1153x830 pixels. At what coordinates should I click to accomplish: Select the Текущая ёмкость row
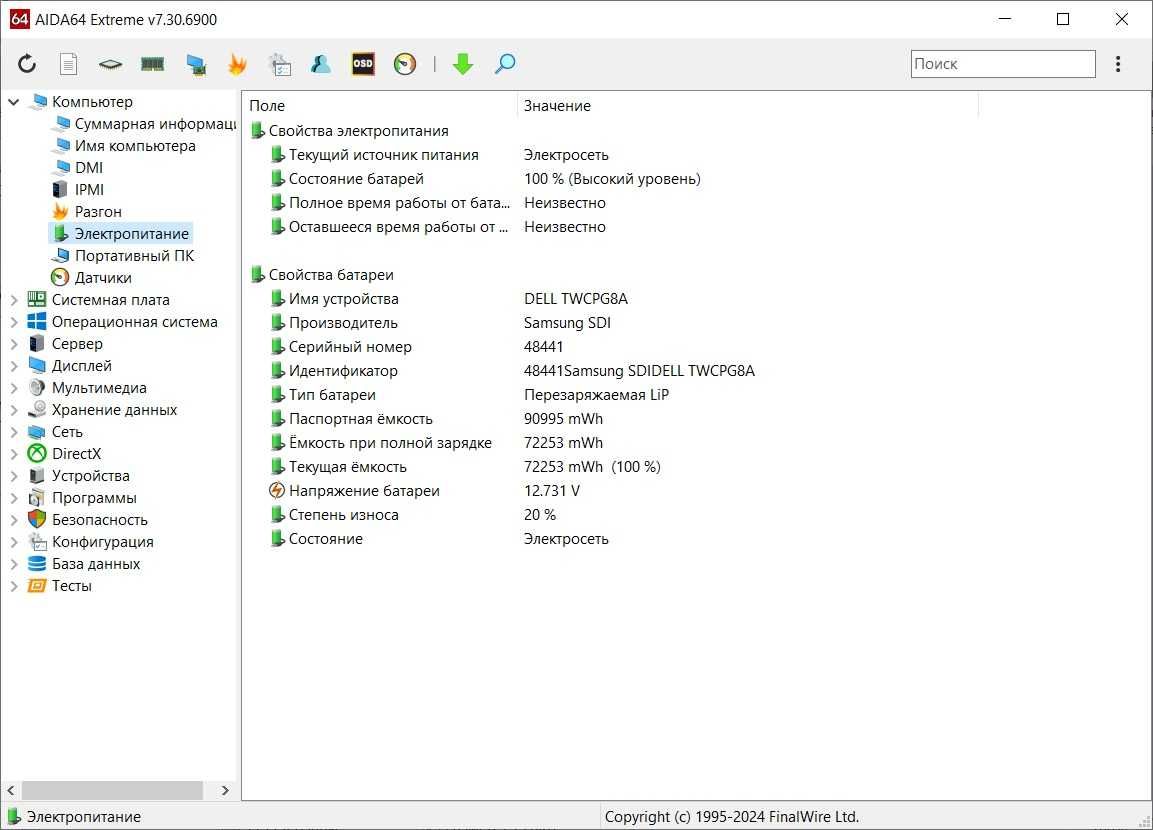(x=465, y=467)
